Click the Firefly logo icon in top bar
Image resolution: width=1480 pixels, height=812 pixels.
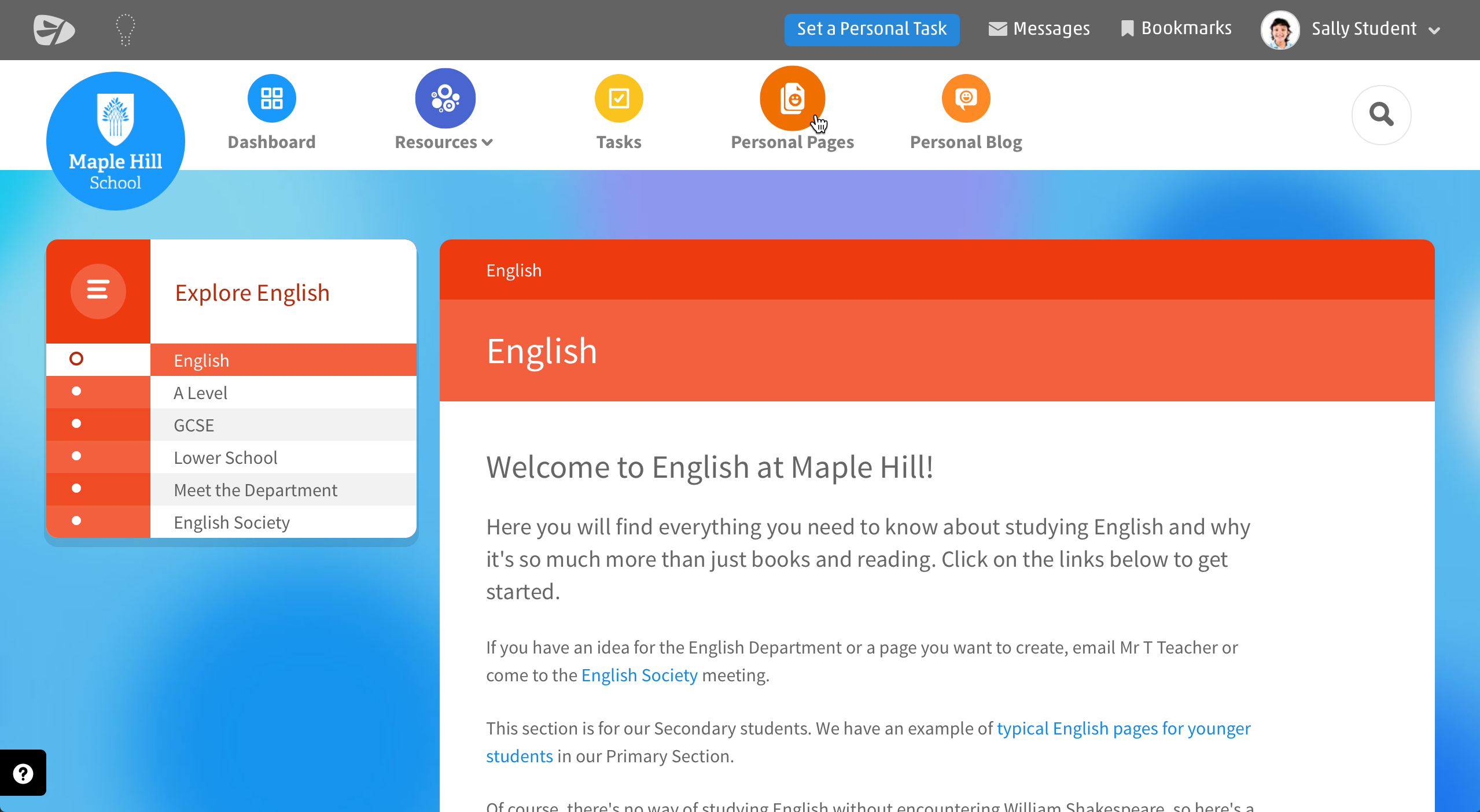(x=54, y=30)
